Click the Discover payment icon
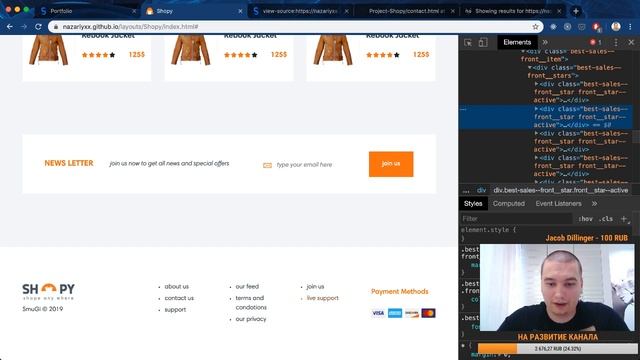This screenshot has width=640, height=360. point(412,313)
